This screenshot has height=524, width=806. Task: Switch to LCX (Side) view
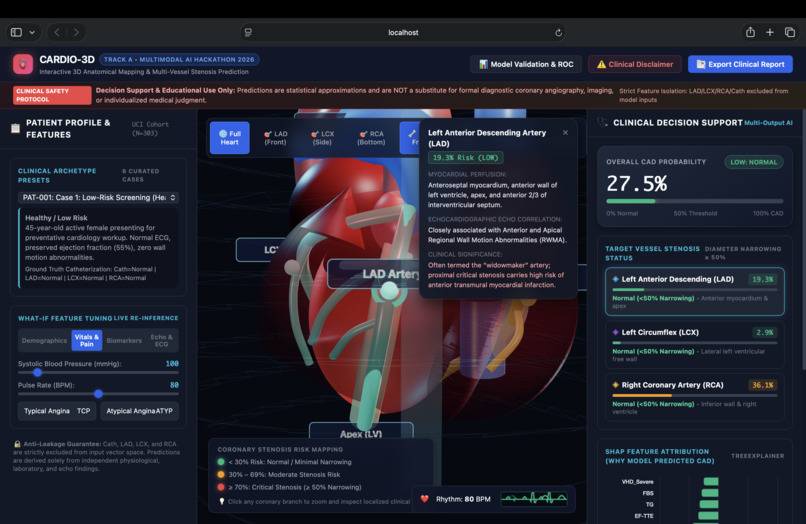tap(322, 138)
